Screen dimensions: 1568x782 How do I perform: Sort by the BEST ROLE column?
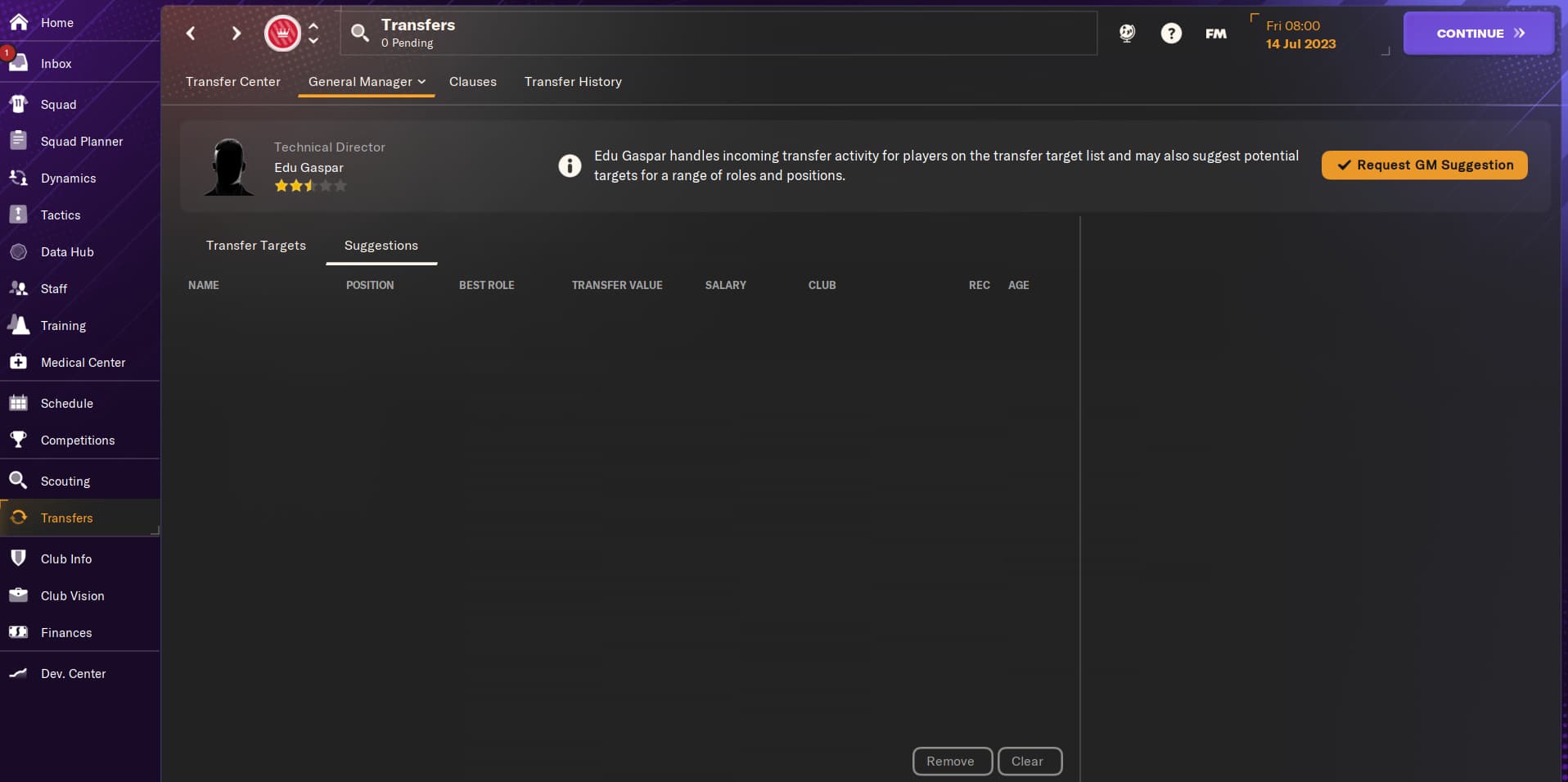(487, 285)
